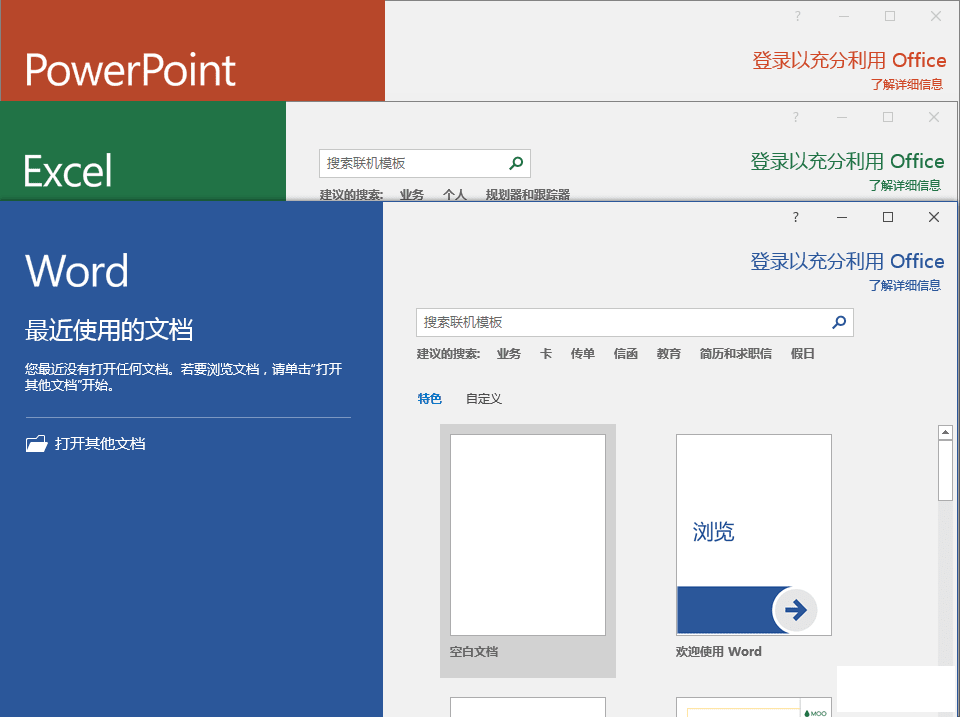This screenshot has width=960, height=717.
Task: Click PowerPoint's 登录以充分利用 Office sign-in link
Action: point(848,61)
